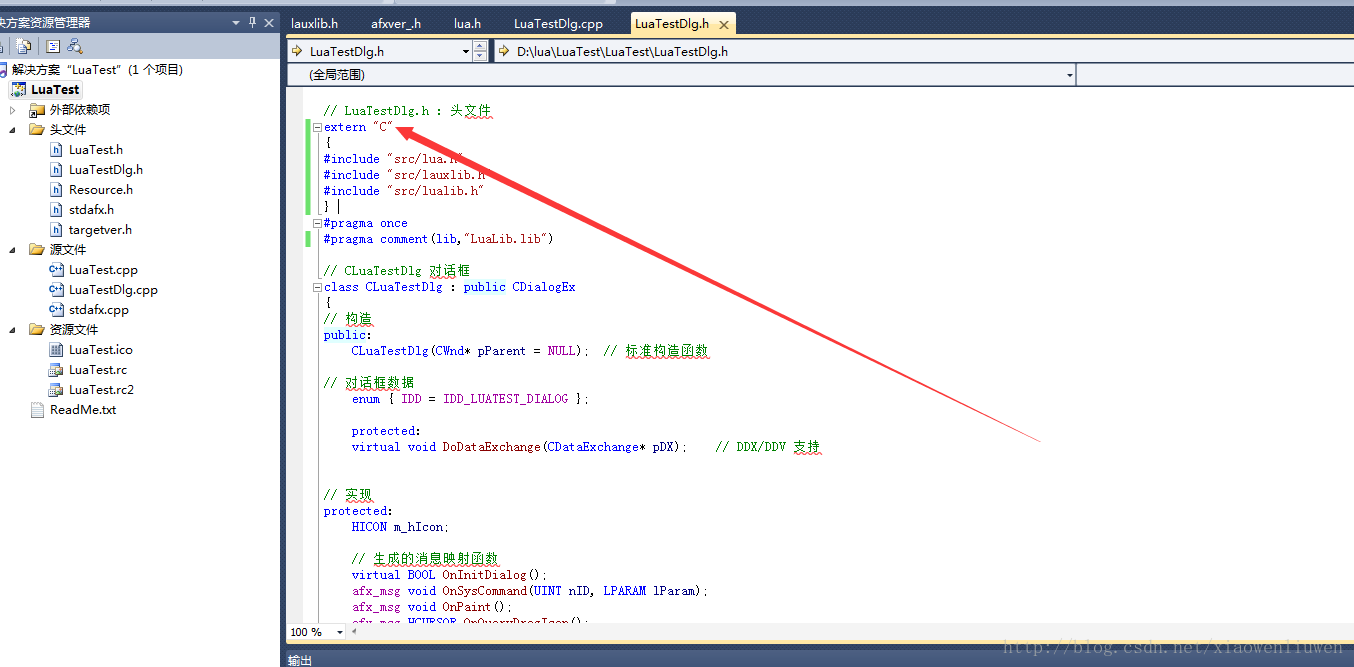Click the stdafx.cpp file icon
Screen dimensions: 1354x667
(x=57, y=309)
